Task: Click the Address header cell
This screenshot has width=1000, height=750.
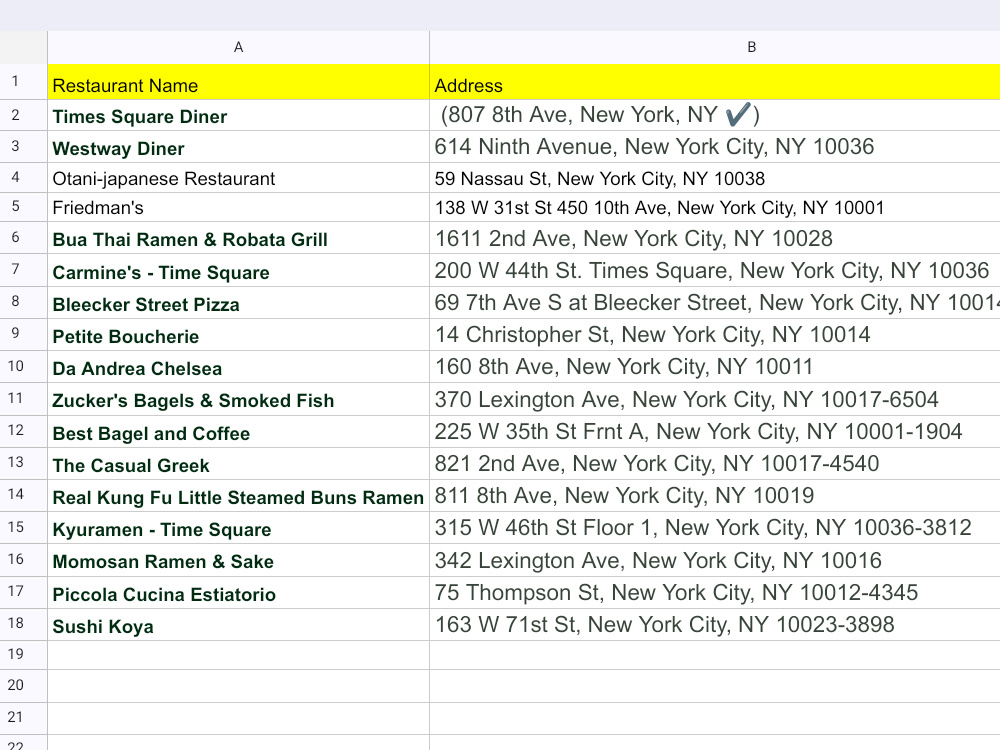Action: pos(715,82)
